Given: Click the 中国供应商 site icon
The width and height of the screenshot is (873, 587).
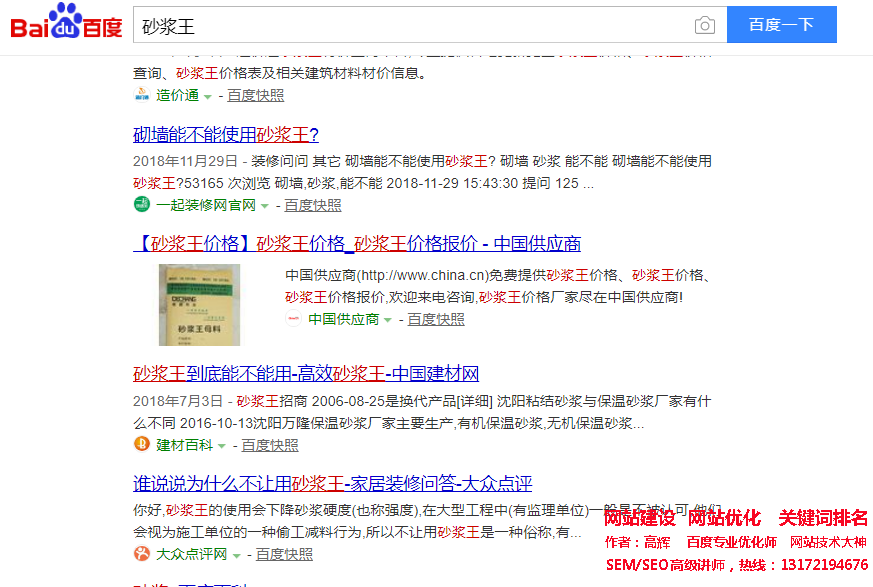Looking at the screenshot, I should pyautogui.click(x=293, y=319).
